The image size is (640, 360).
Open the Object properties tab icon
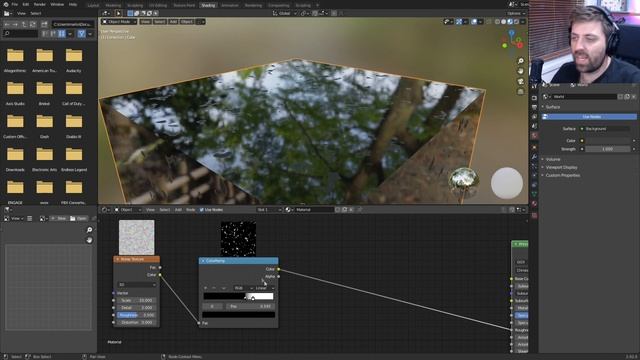tap(534, 147)
